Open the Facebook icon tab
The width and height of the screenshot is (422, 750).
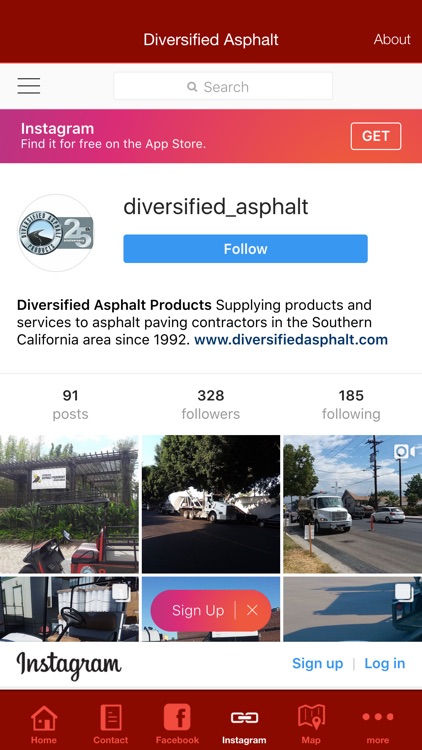click(177, 717)
